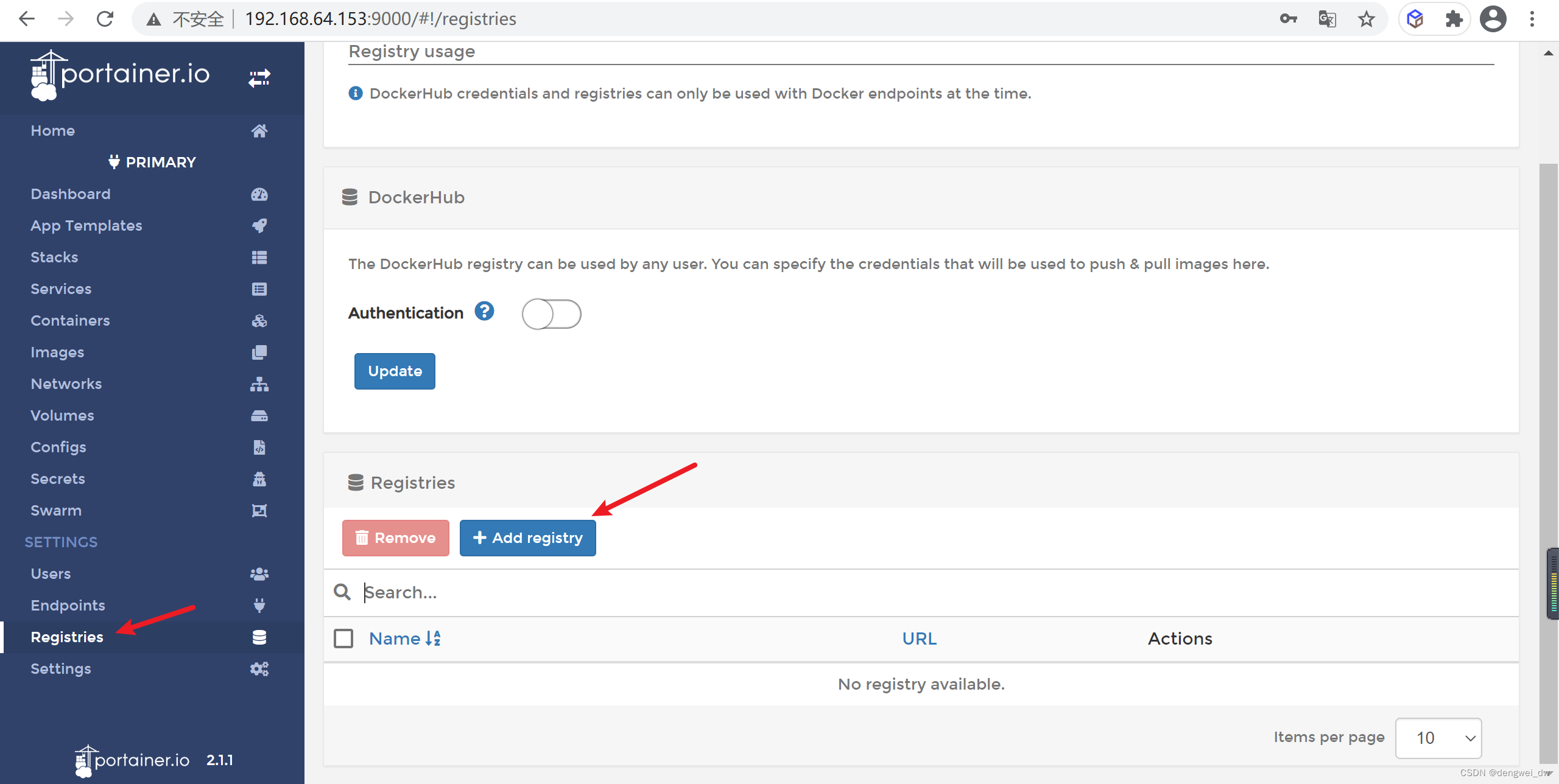Click the Dashboard gauge icon in sidebar
This screenshot has height=784, width=1559.
click(259, 194)
